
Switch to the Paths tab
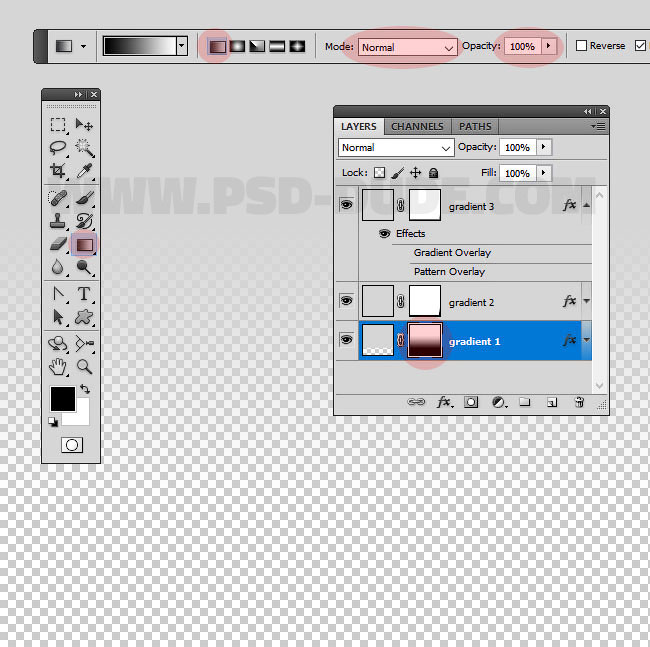[x=475, y=126]
